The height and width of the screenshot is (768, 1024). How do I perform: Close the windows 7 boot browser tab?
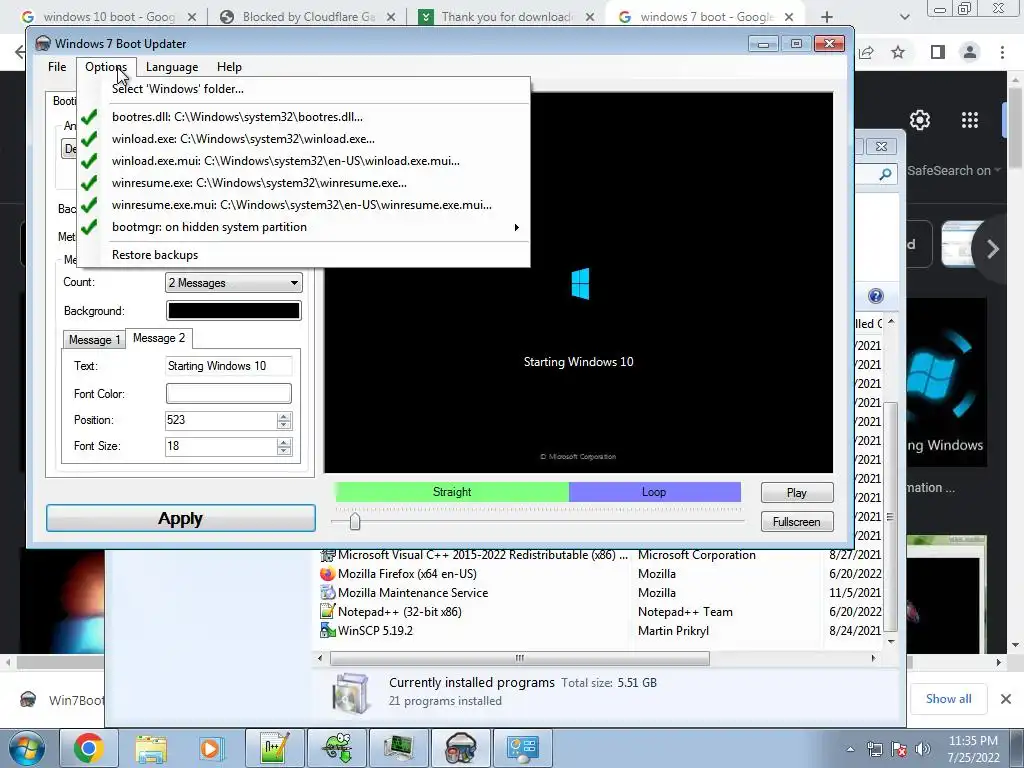pos(789,17)
